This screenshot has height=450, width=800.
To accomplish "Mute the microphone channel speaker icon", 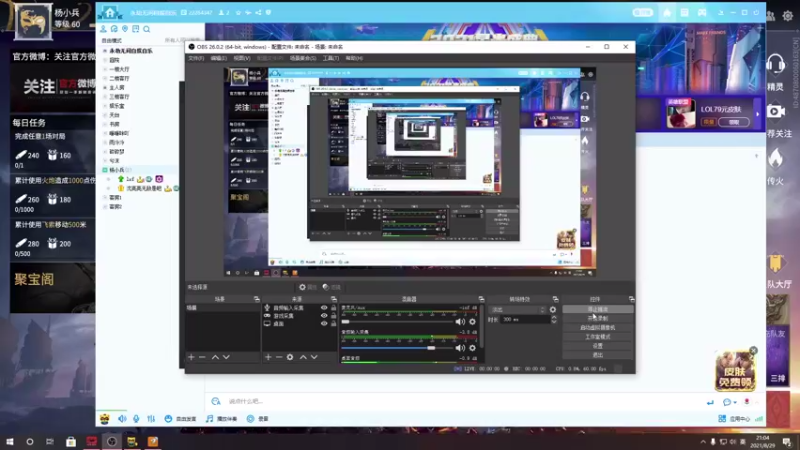I will [x=460, y=322].
